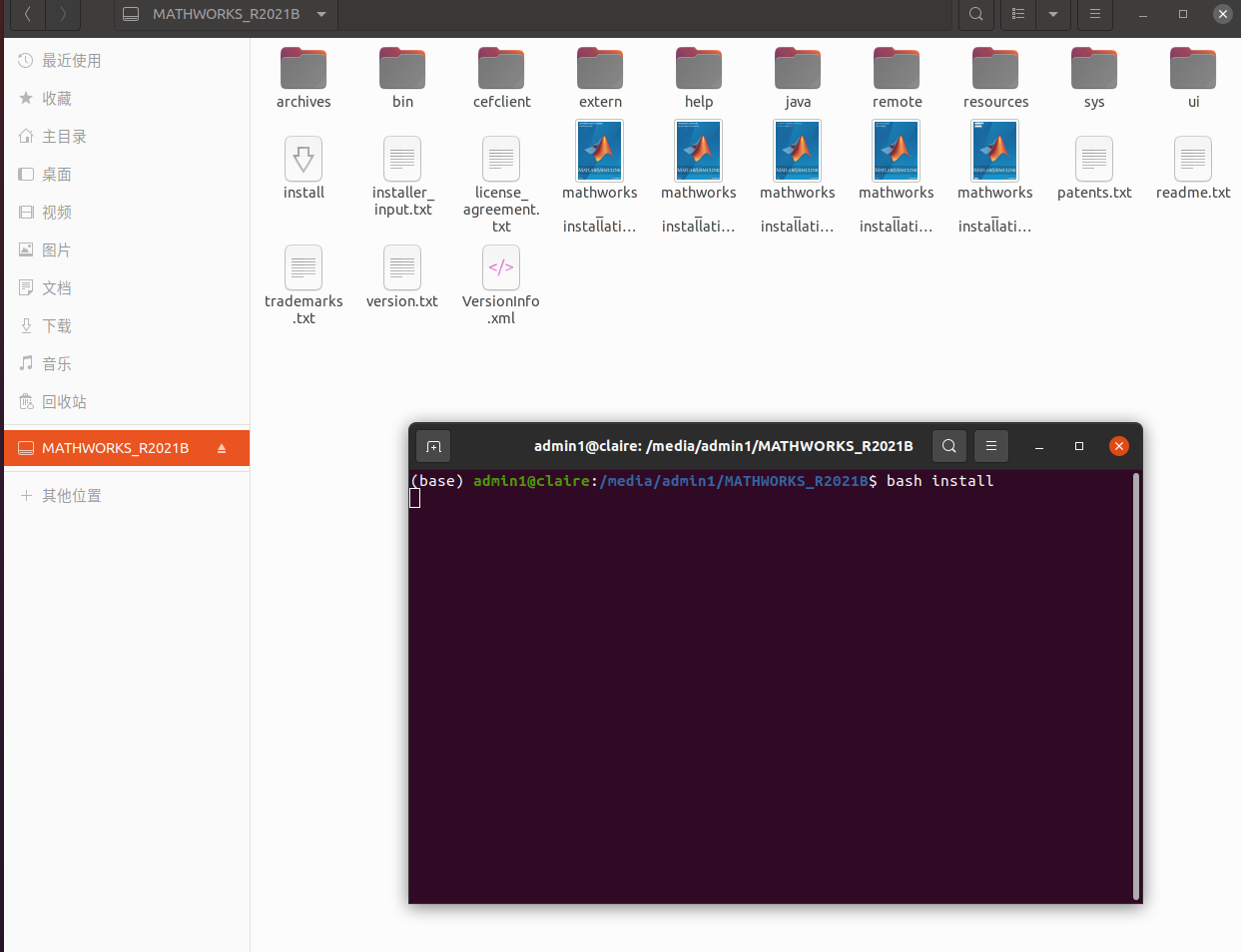
Task: Select mathworks installation file below help folder
Action: click(x=699, y=177)
